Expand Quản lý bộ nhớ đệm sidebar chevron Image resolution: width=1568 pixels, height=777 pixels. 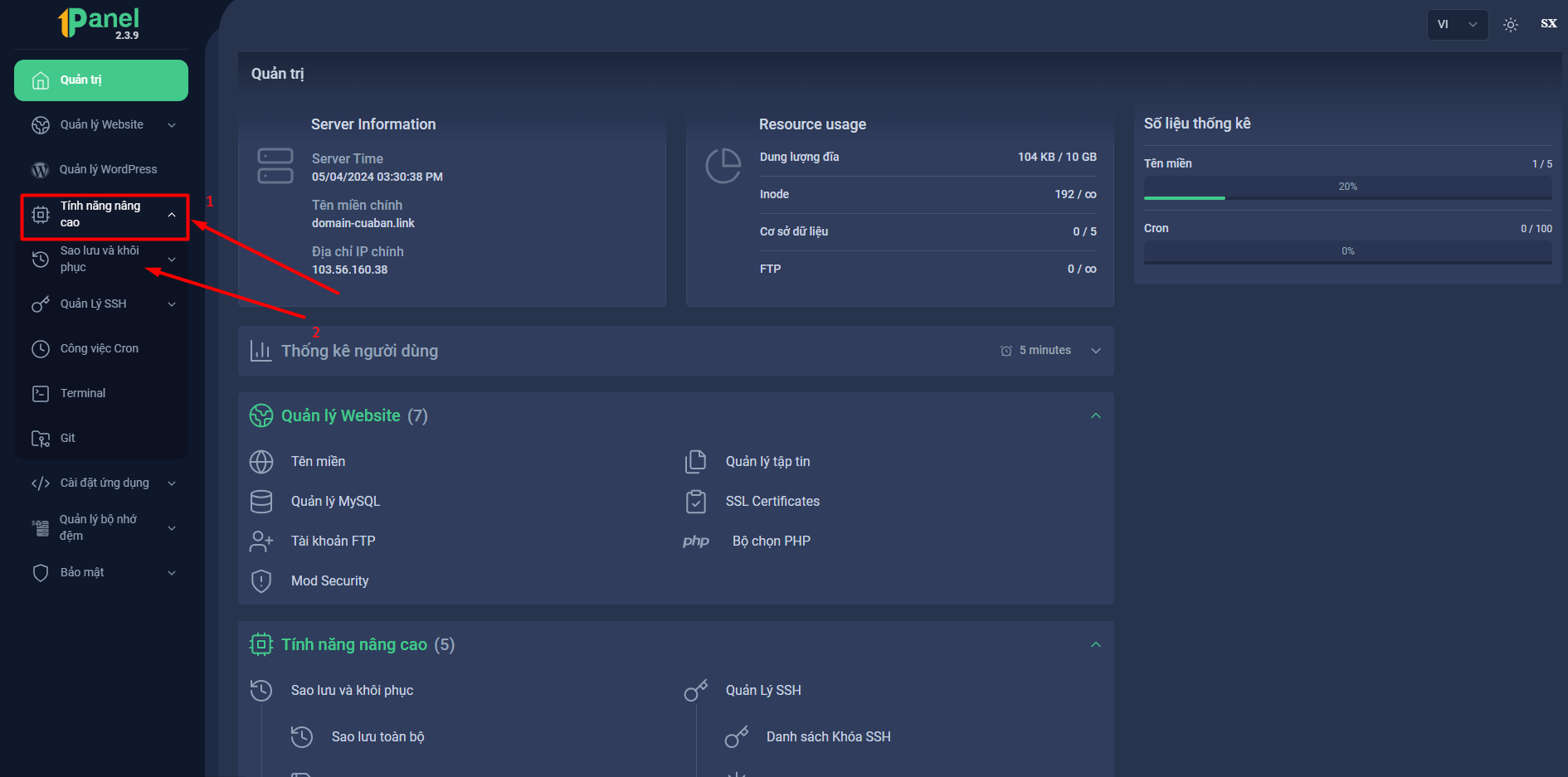coord(172,528)
